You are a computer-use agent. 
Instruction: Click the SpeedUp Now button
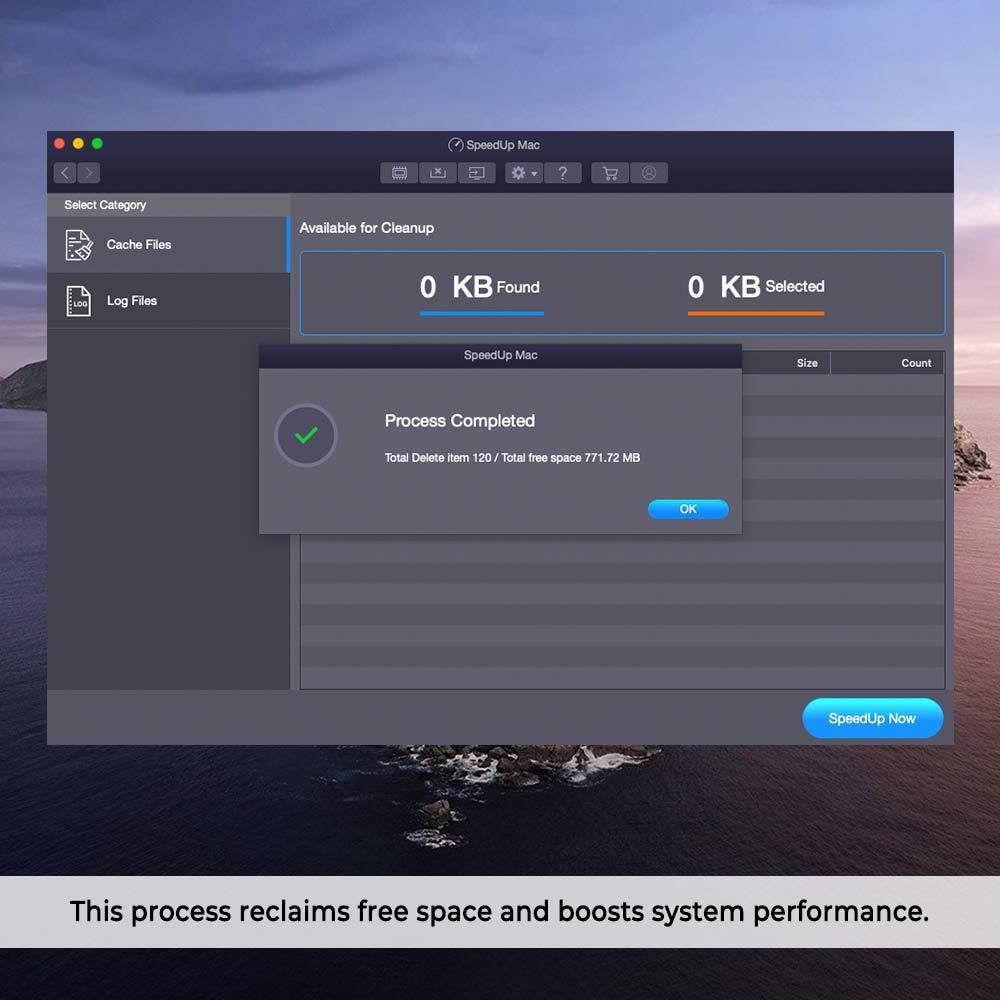pyautogui.click(x=872, y=718)
